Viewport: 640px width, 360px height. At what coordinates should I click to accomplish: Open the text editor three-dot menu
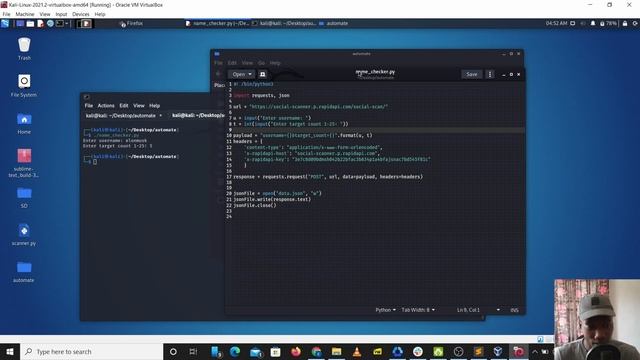pyautogui.click(x=490, y=74)
